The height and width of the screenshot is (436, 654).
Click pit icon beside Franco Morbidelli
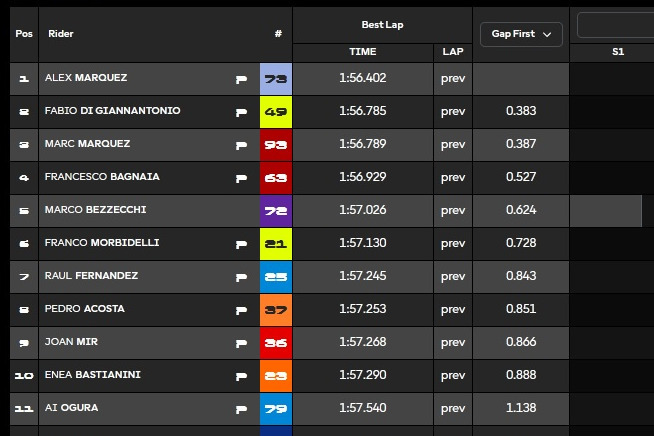240,243
